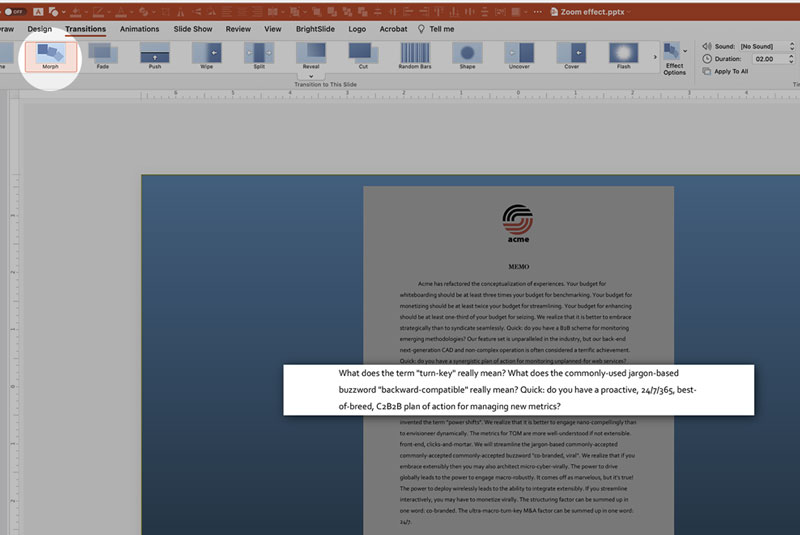Click the MEMO heading on the slide
The height and width of the screenshot is (535, 800).
pyautogui.click(x=518, y=267)
